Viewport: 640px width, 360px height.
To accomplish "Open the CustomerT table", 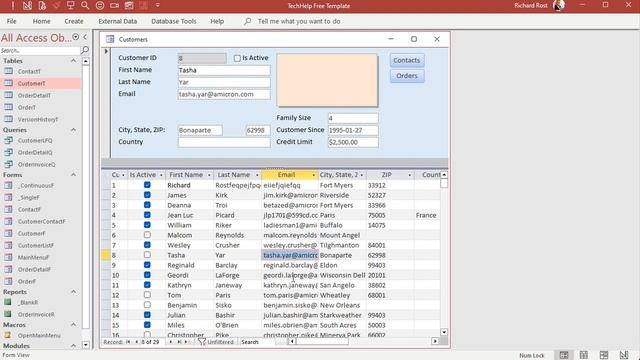I will pyautogui.click(x=31, y=83).
